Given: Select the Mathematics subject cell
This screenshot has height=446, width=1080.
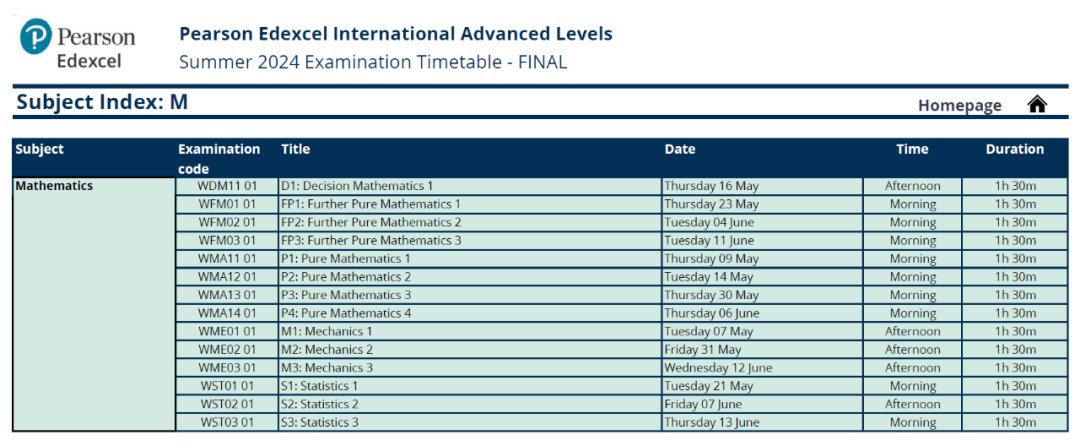Looking at the screenshot, I should (94, 304).
